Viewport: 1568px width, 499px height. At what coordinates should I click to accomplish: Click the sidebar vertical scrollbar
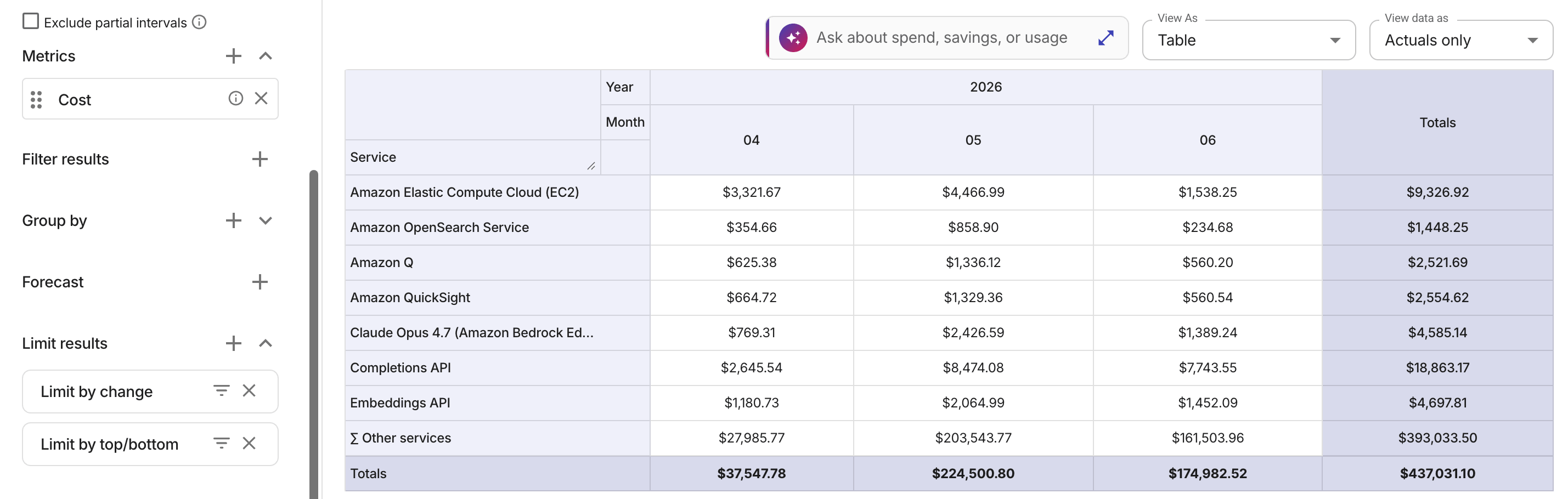click(x=313, y=334)
